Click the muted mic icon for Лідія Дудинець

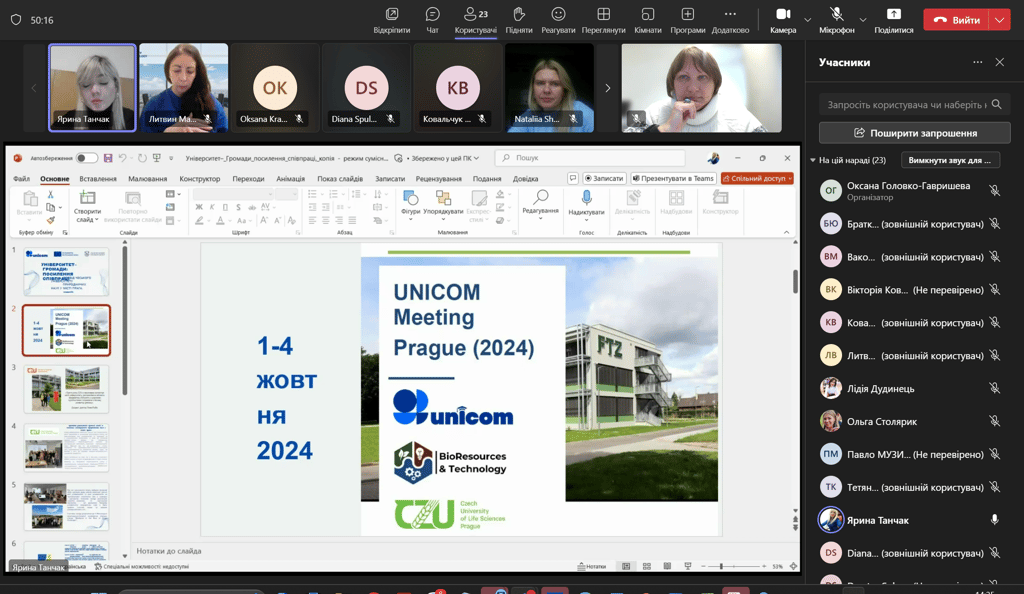(995, 388)
